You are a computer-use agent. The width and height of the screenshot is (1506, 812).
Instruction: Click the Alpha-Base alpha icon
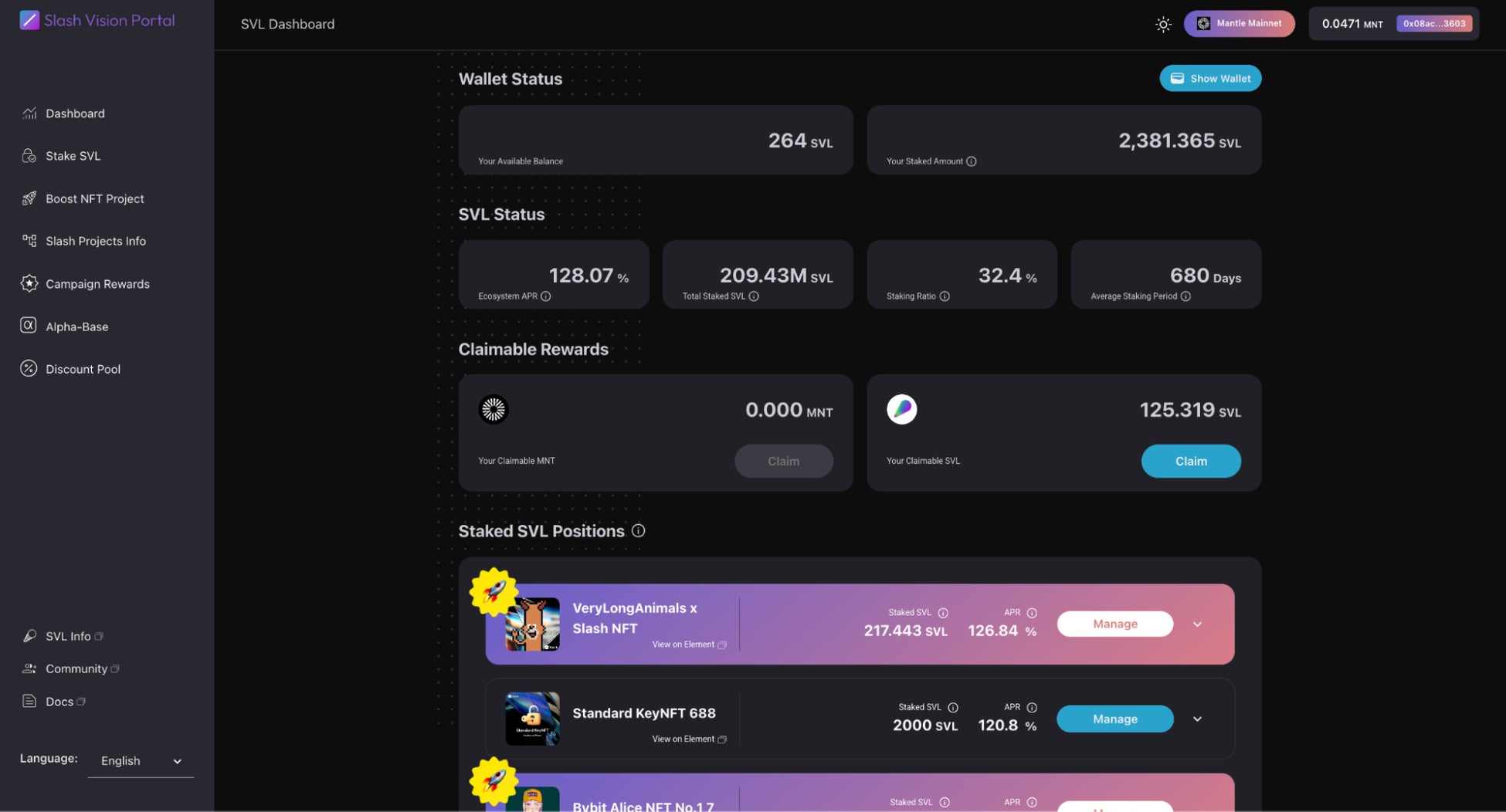point(29,326)
